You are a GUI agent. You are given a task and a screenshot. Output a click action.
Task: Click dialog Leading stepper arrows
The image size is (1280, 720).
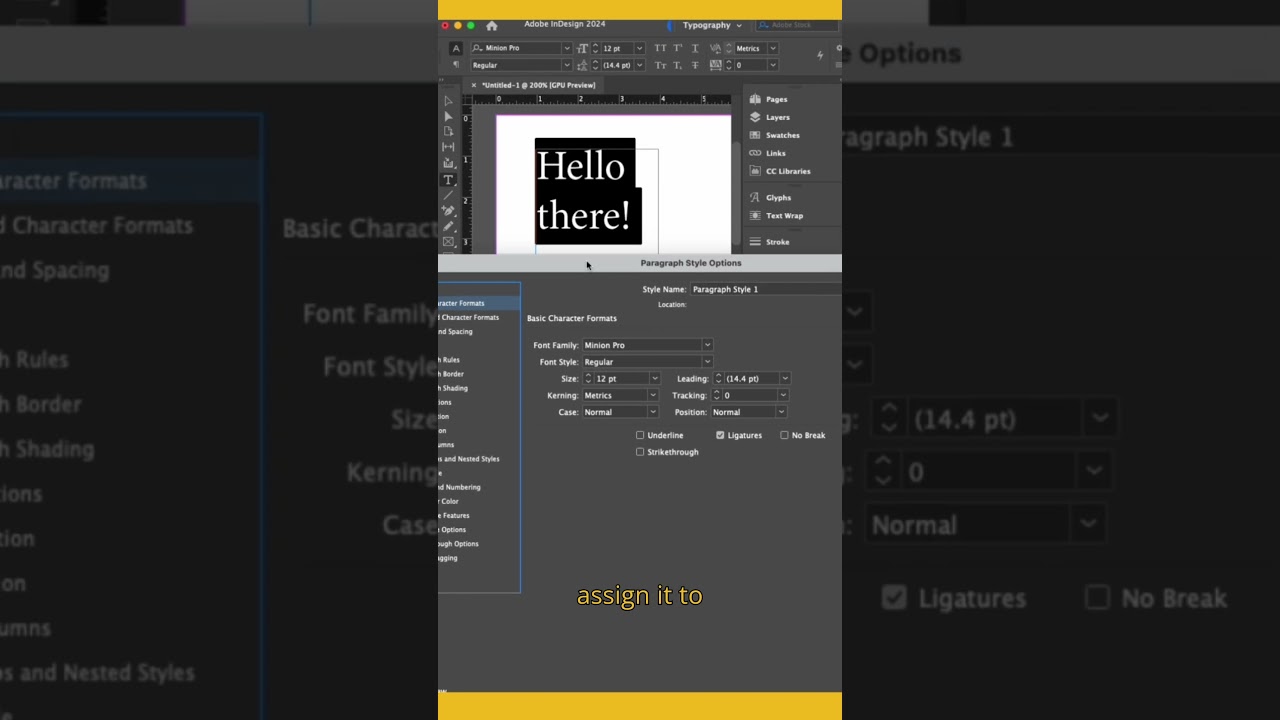click(718, 379)
